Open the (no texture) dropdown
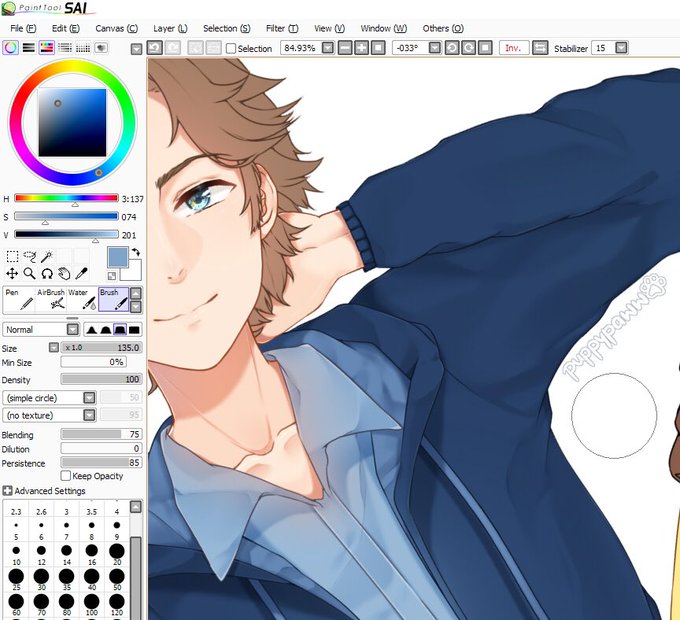680x620 pixels. pyautogui.click(x=89, y=415)
